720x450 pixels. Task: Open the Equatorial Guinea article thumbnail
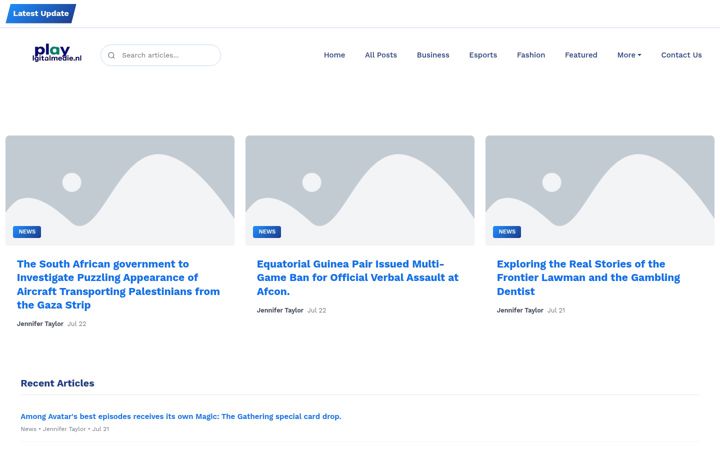(360, 190)
